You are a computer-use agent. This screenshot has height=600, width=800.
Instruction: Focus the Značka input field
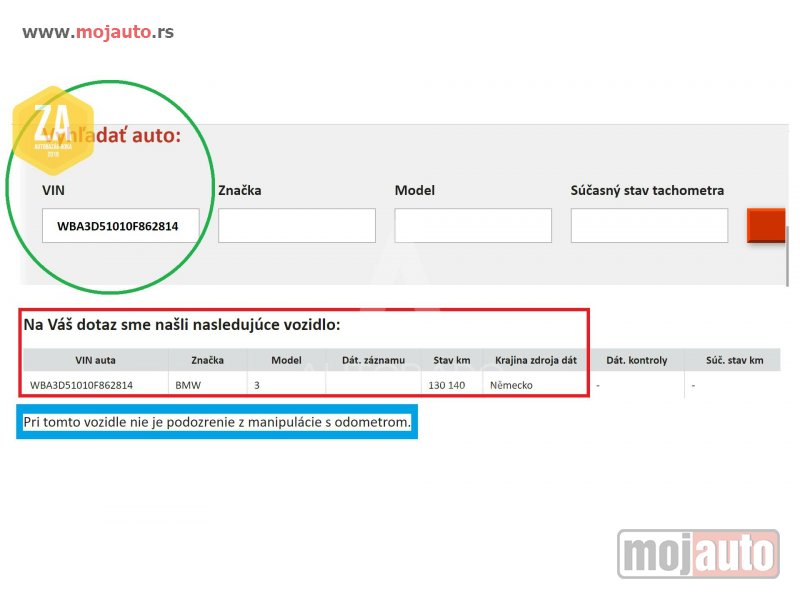click(x=297, y=226)
